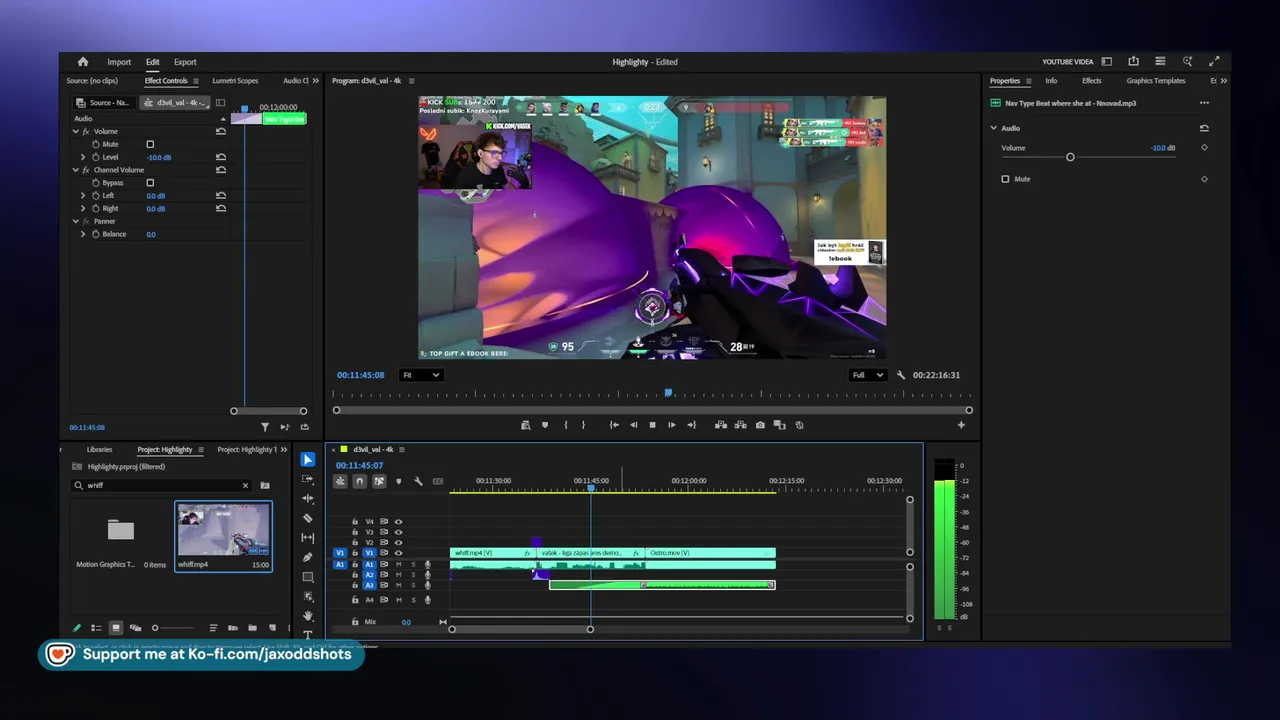Check the Bypass checkbox
This screenshot has width=1280, height=720.
point(150,183)
